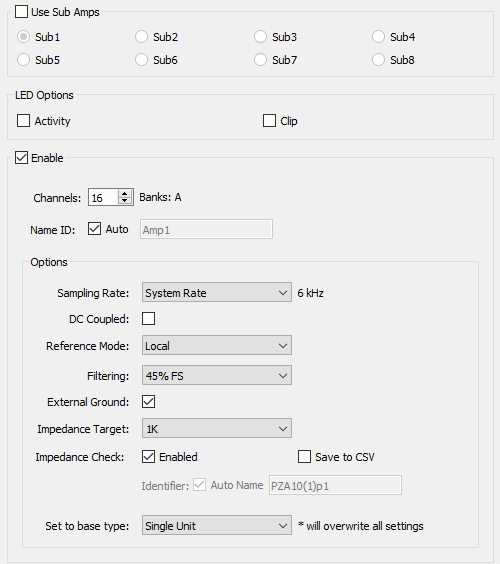Choose the Sub7 radio option
The width and height of the screenshot is (500, 564).
(260, 60)
